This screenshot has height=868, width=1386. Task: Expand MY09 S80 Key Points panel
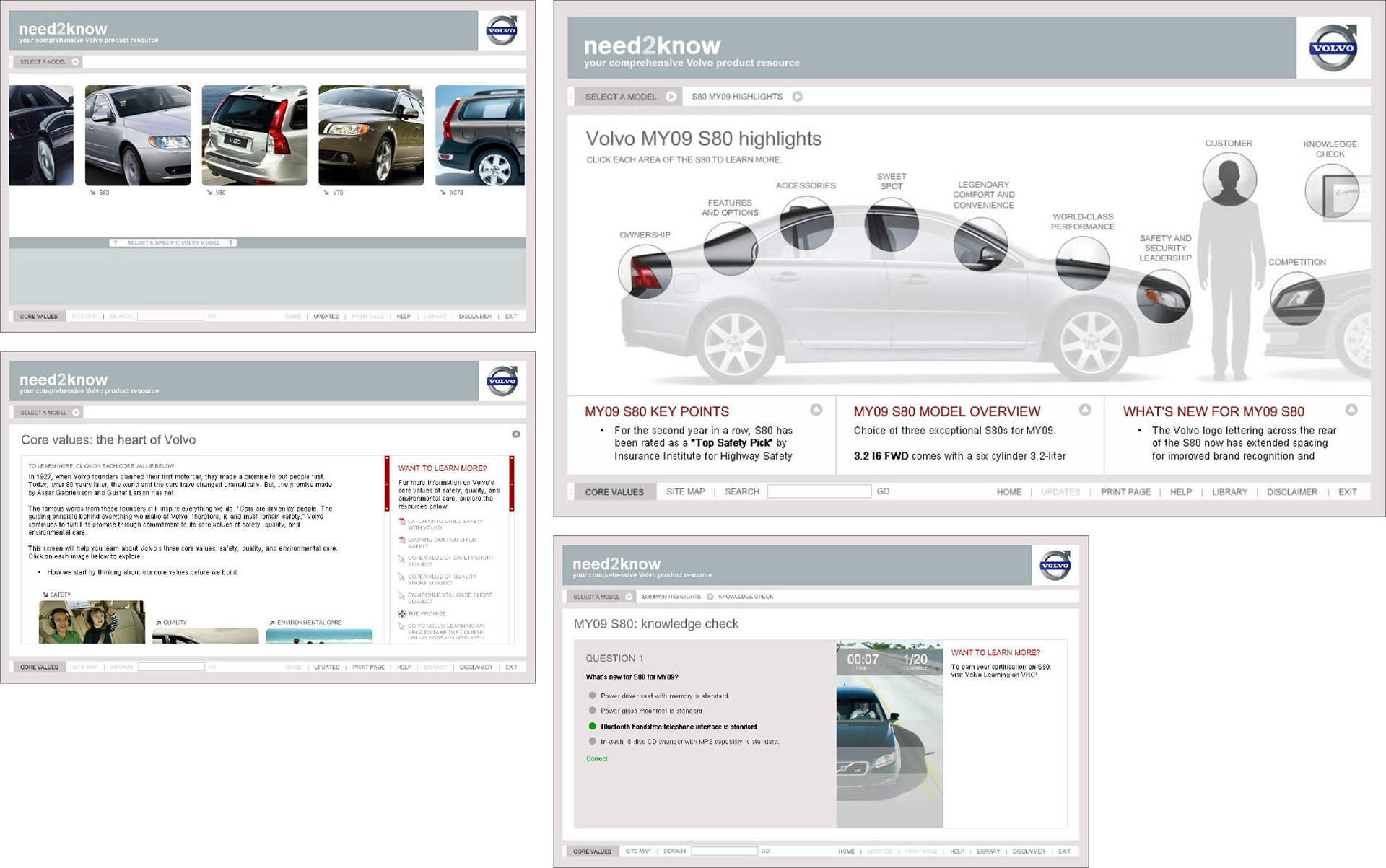816,410
